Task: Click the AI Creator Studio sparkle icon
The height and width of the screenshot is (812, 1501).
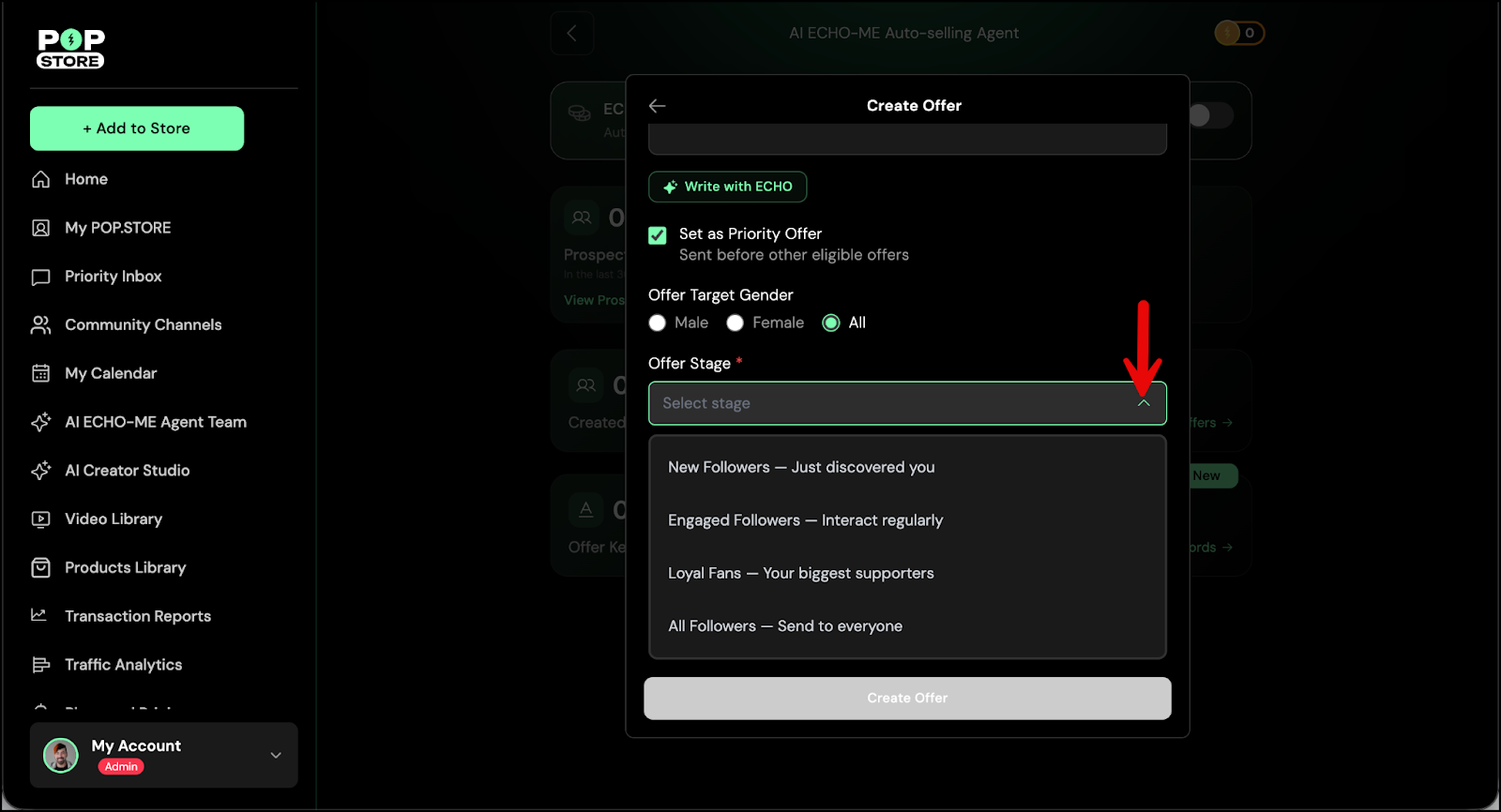Action: pyautogui.click(x=40, y=471)
